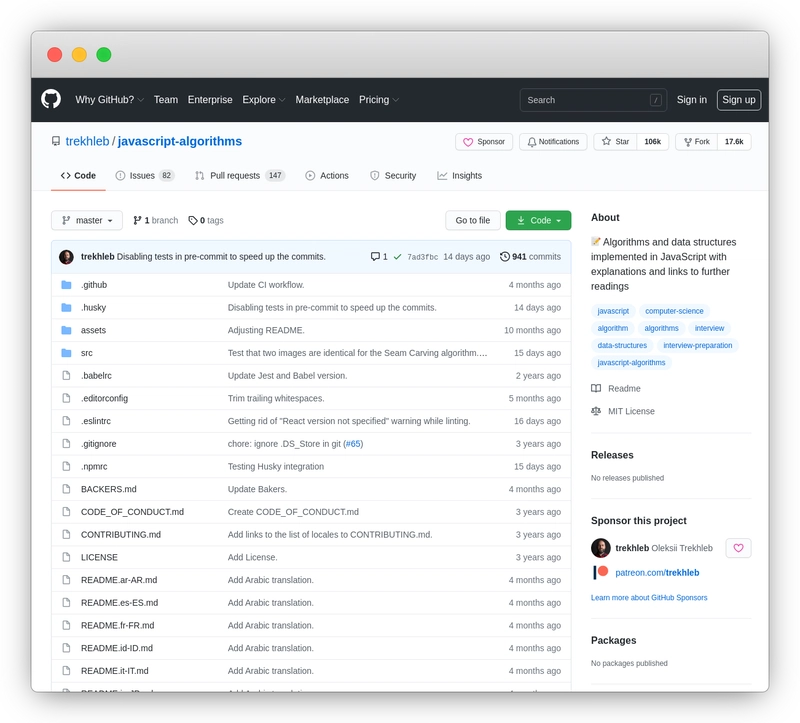800x723 pixels.
Task: Switch to the Insights tab
Action: pyautogui.click(x=459, y=176)
